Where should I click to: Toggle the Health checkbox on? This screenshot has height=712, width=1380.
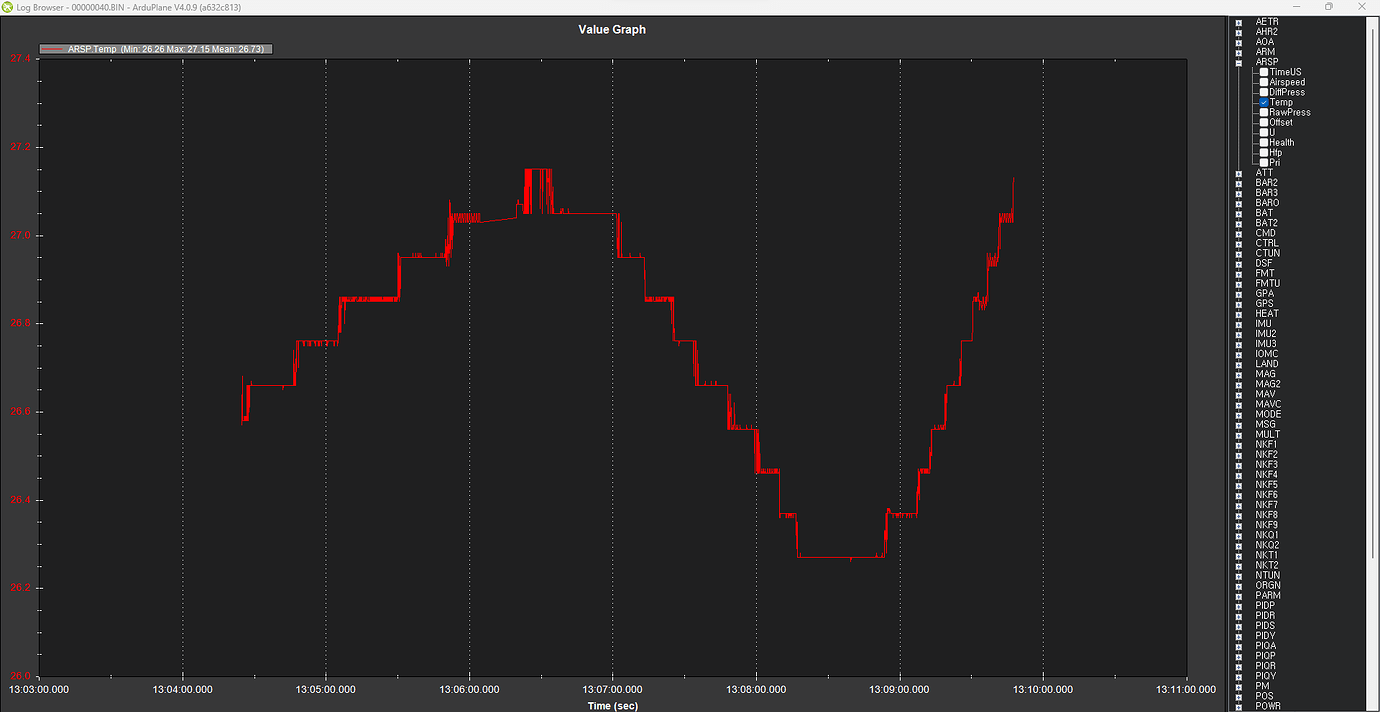coord(1264,142)
